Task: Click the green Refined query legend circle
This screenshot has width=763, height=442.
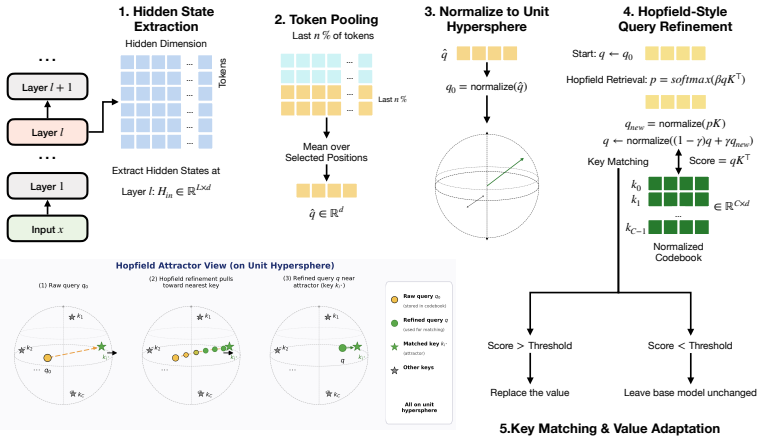Action: 395,324
